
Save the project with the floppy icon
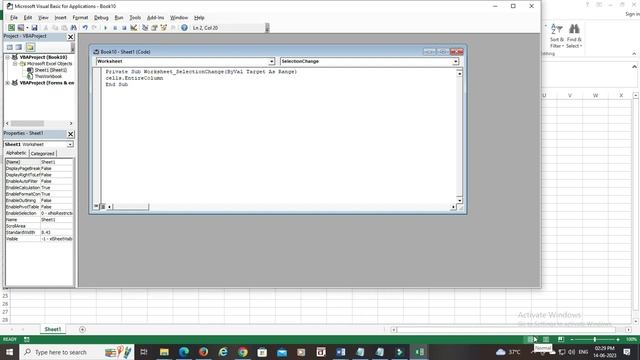coord(34,28)
